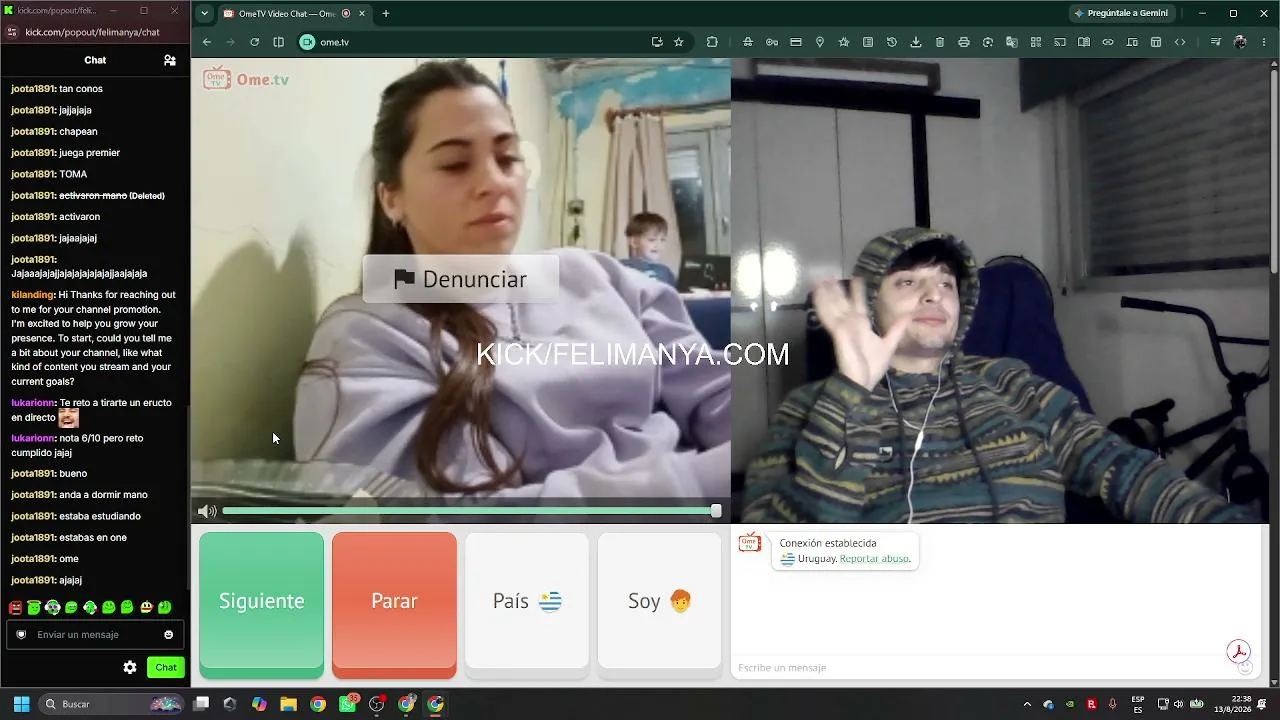This screenshot has width=1280, height=720.
Task: Open the Chrome three-dot menu
Action: point(1265,42)
